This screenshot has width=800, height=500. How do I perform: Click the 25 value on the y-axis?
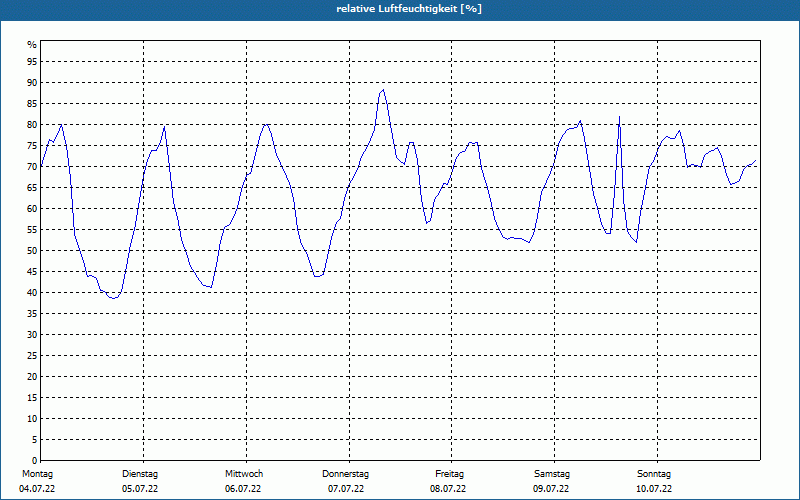32,356
